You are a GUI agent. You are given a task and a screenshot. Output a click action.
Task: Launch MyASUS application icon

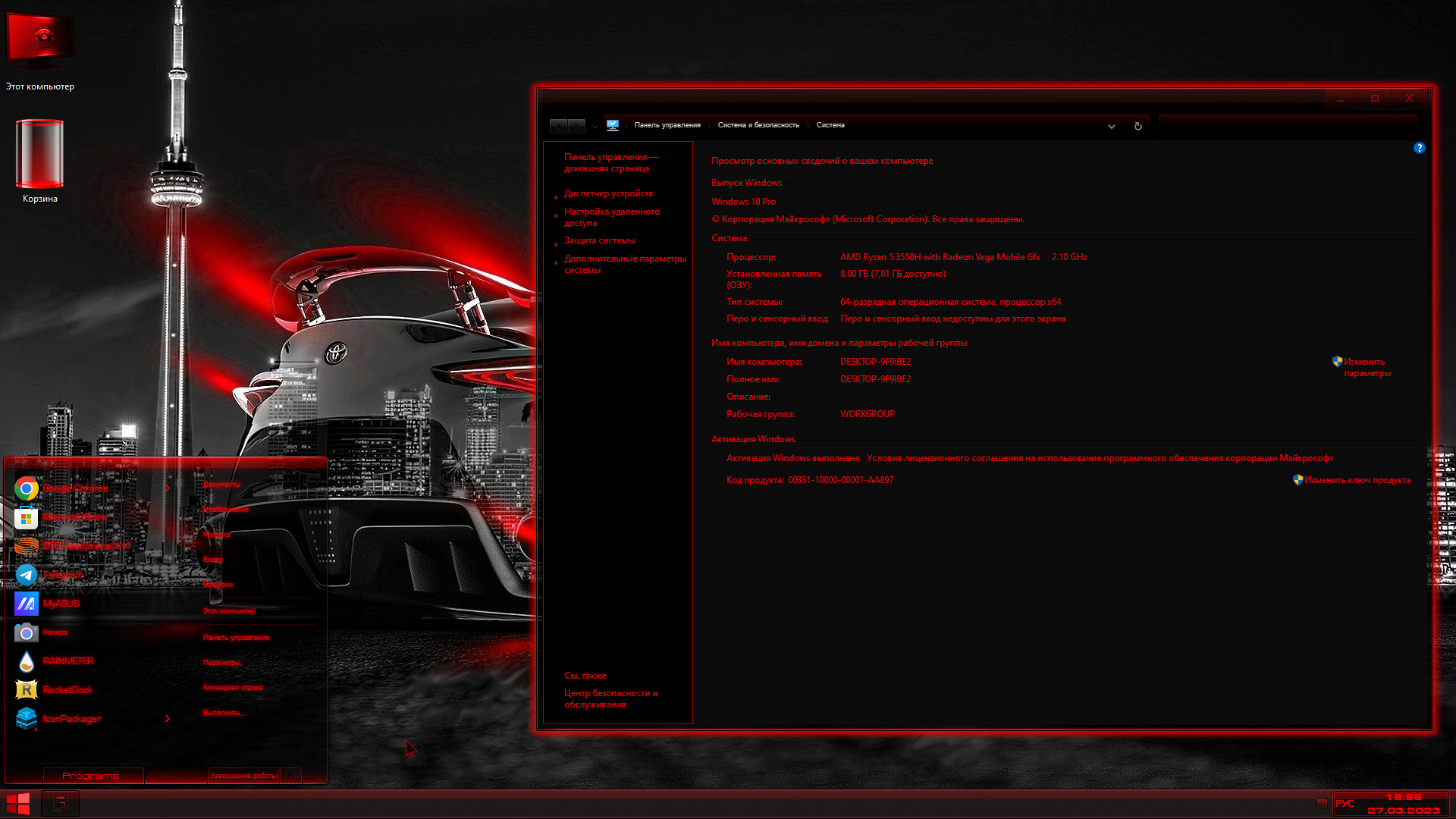pyautogui.click(x=27, y=604)
